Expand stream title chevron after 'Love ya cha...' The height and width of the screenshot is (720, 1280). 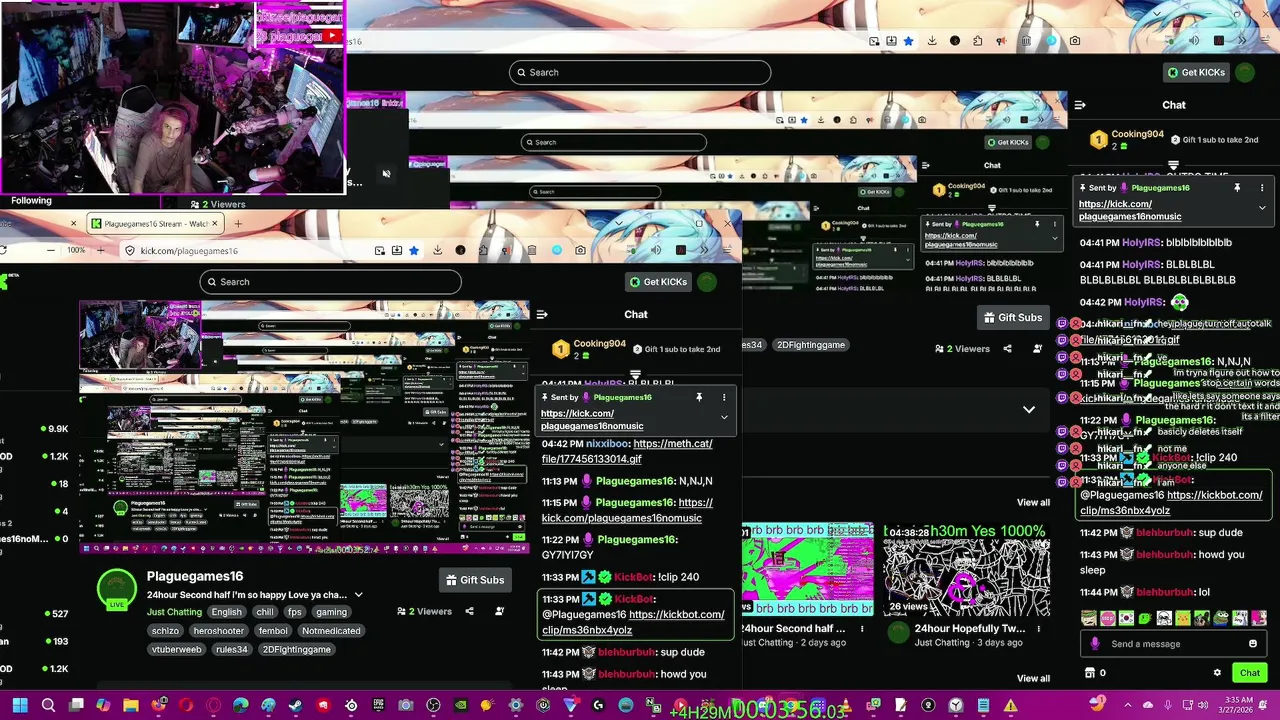pyautogui.click(x=358, y=595)
